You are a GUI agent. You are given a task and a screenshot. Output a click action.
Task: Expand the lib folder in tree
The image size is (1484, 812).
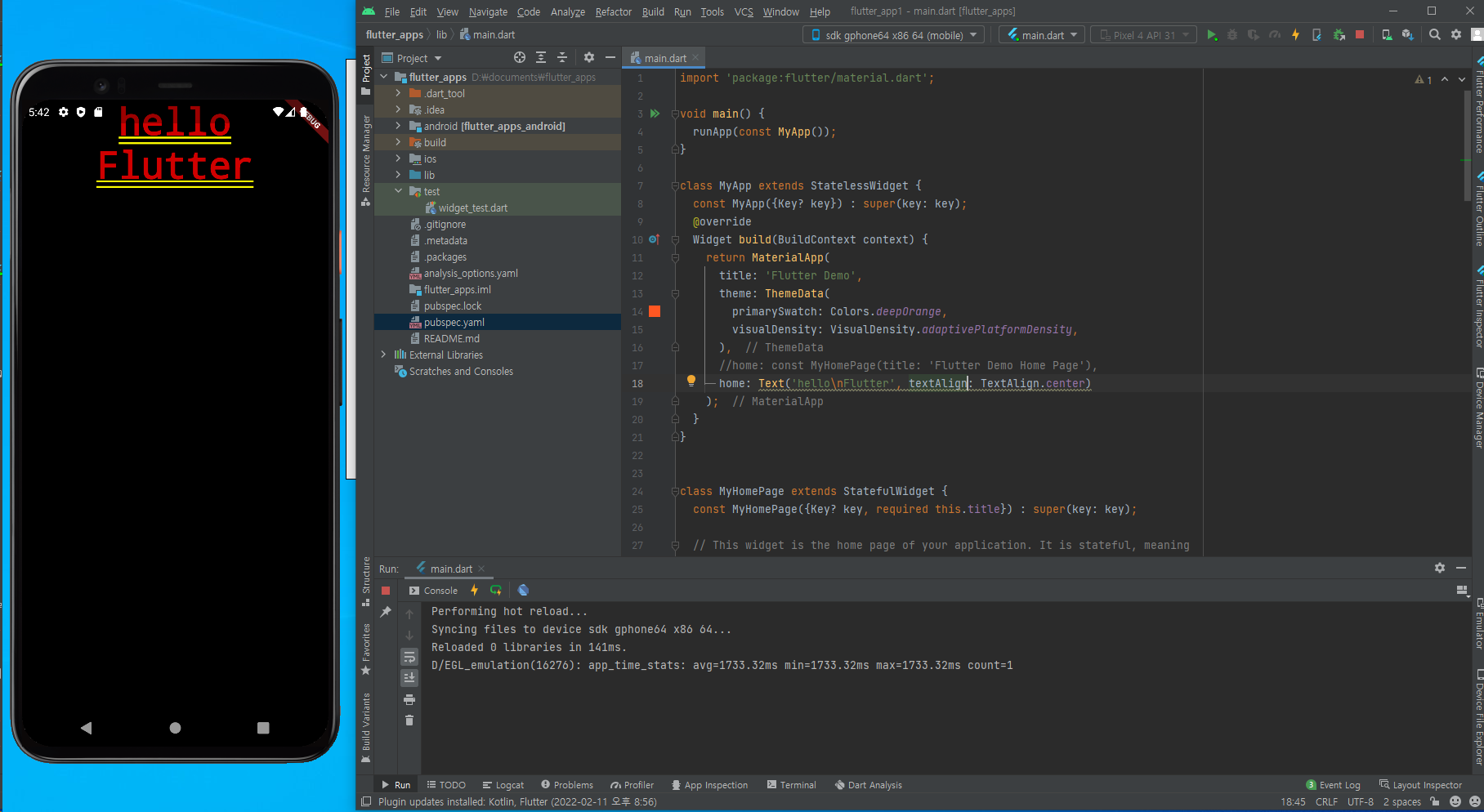click(x=398, y=175)
